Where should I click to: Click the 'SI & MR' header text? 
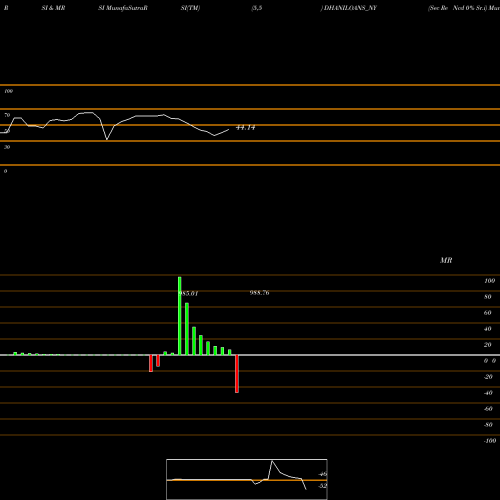click(x=53, y=8)
